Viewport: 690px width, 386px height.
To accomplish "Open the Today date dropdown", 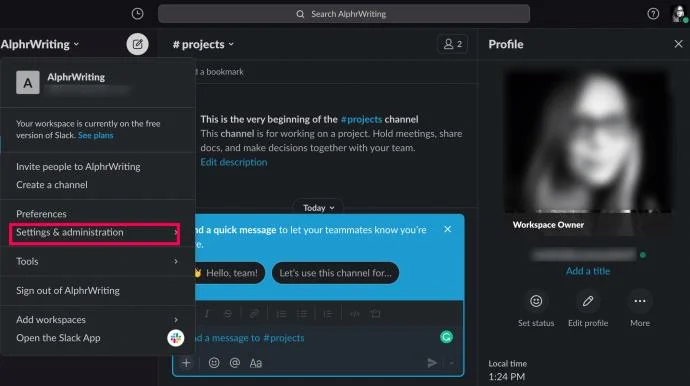I will (x=319, y=208).
